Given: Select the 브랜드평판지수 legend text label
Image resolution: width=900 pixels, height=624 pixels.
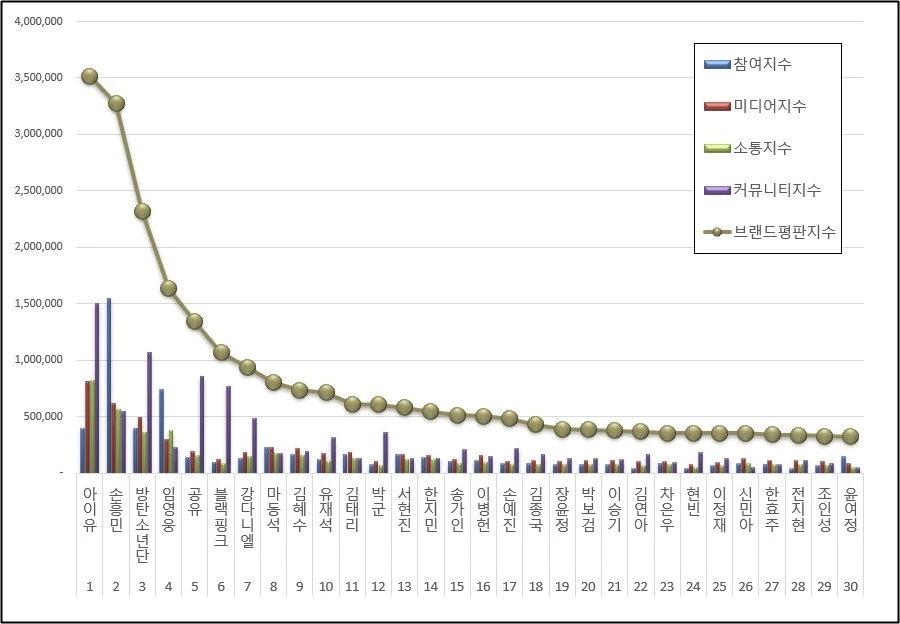Looking at the screenshot, I should (x=784, y=231).
